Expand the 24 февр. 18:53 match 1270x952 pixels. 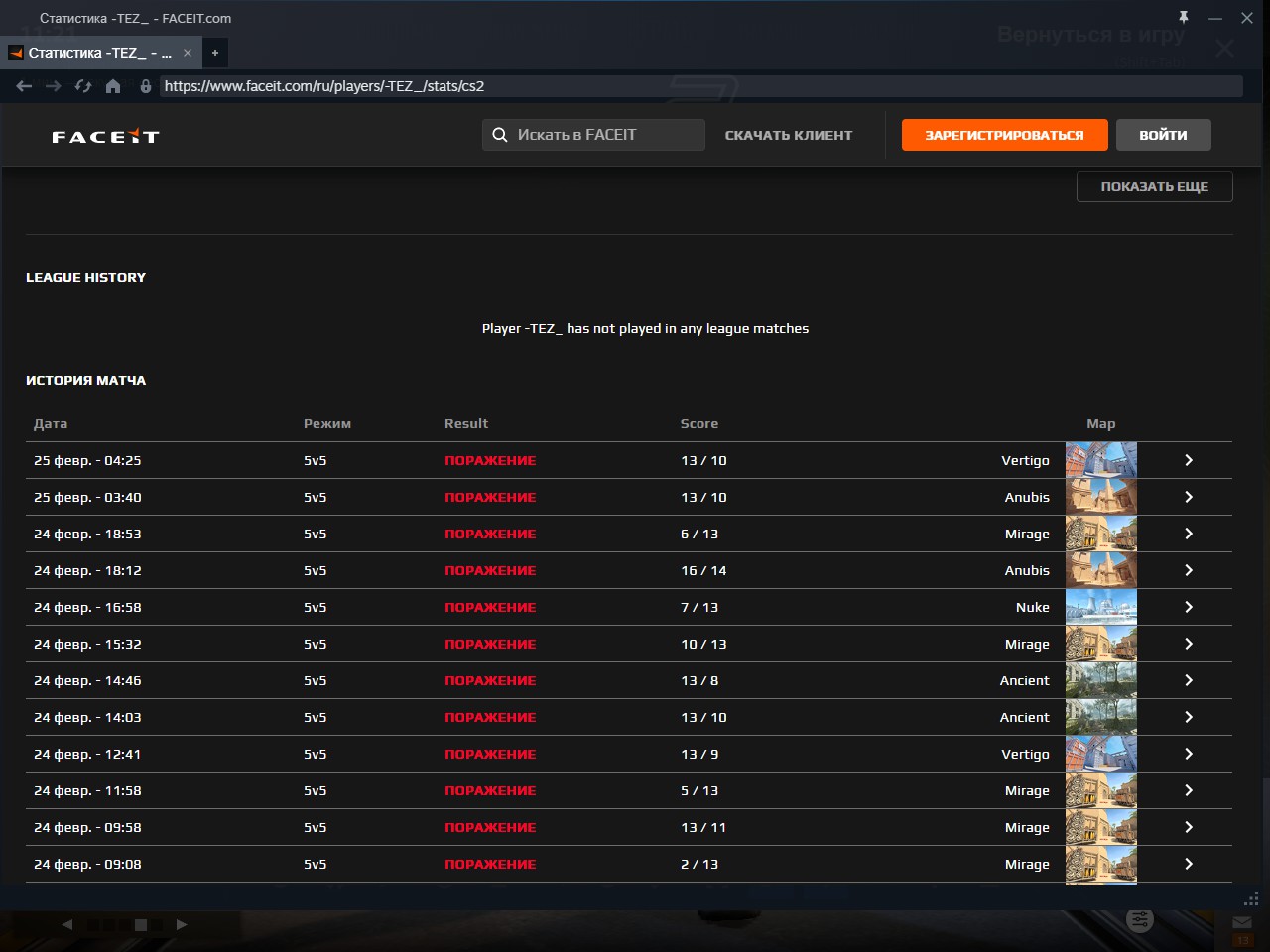[1189, 534]
